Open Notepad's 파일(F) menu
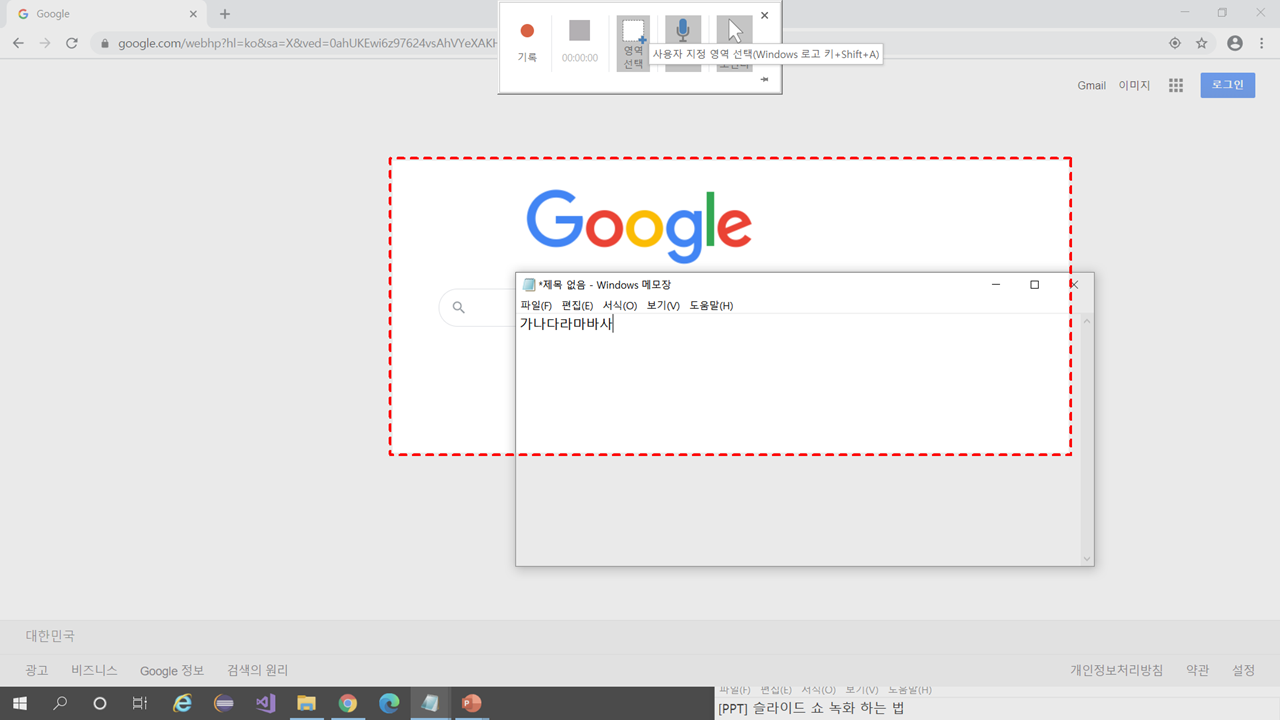1280x720 pixels. pos(536,305)
